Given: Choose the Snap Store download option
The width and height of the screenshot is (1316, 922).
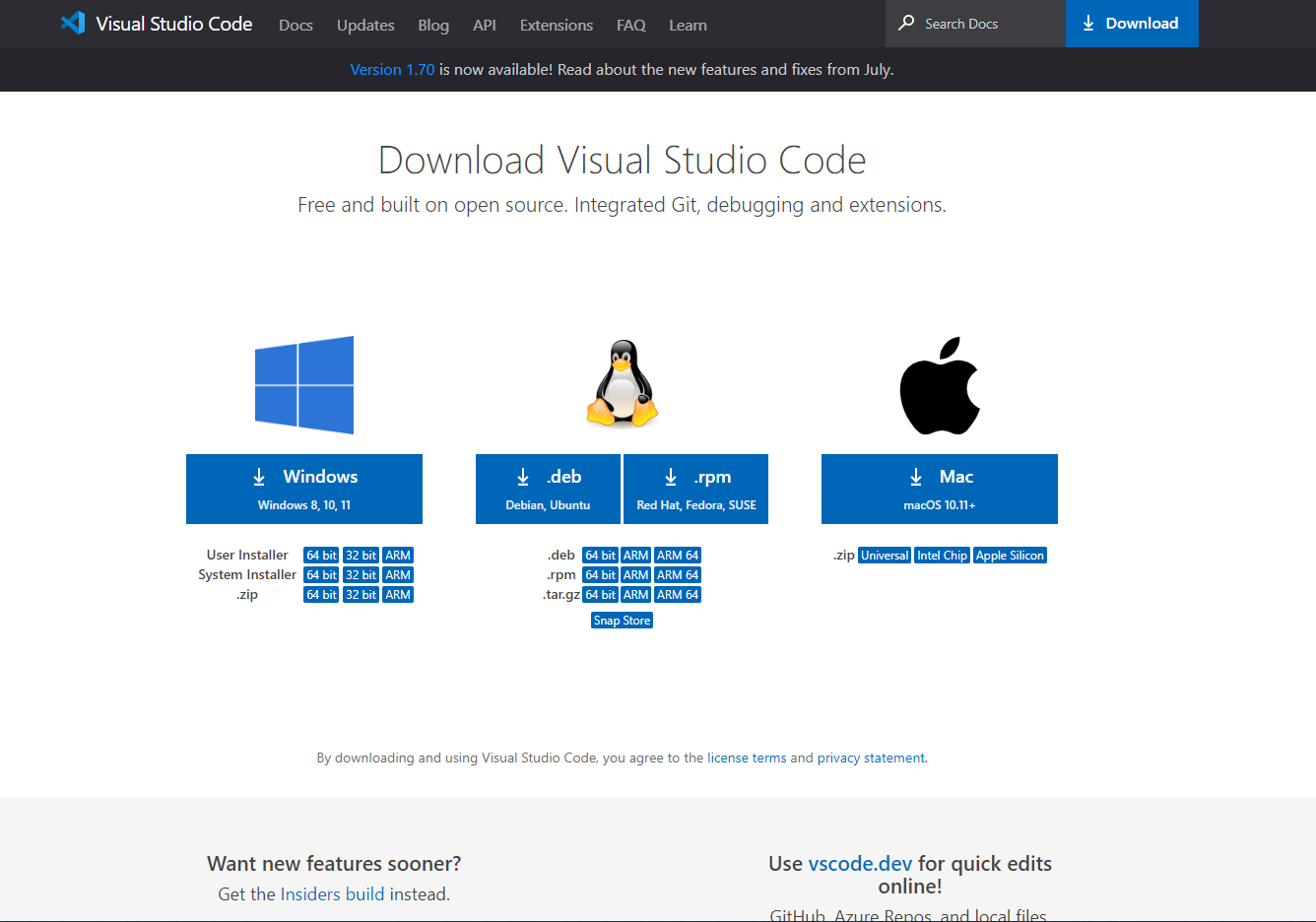Looking at the screenshot, I should (x=622, y=621).
